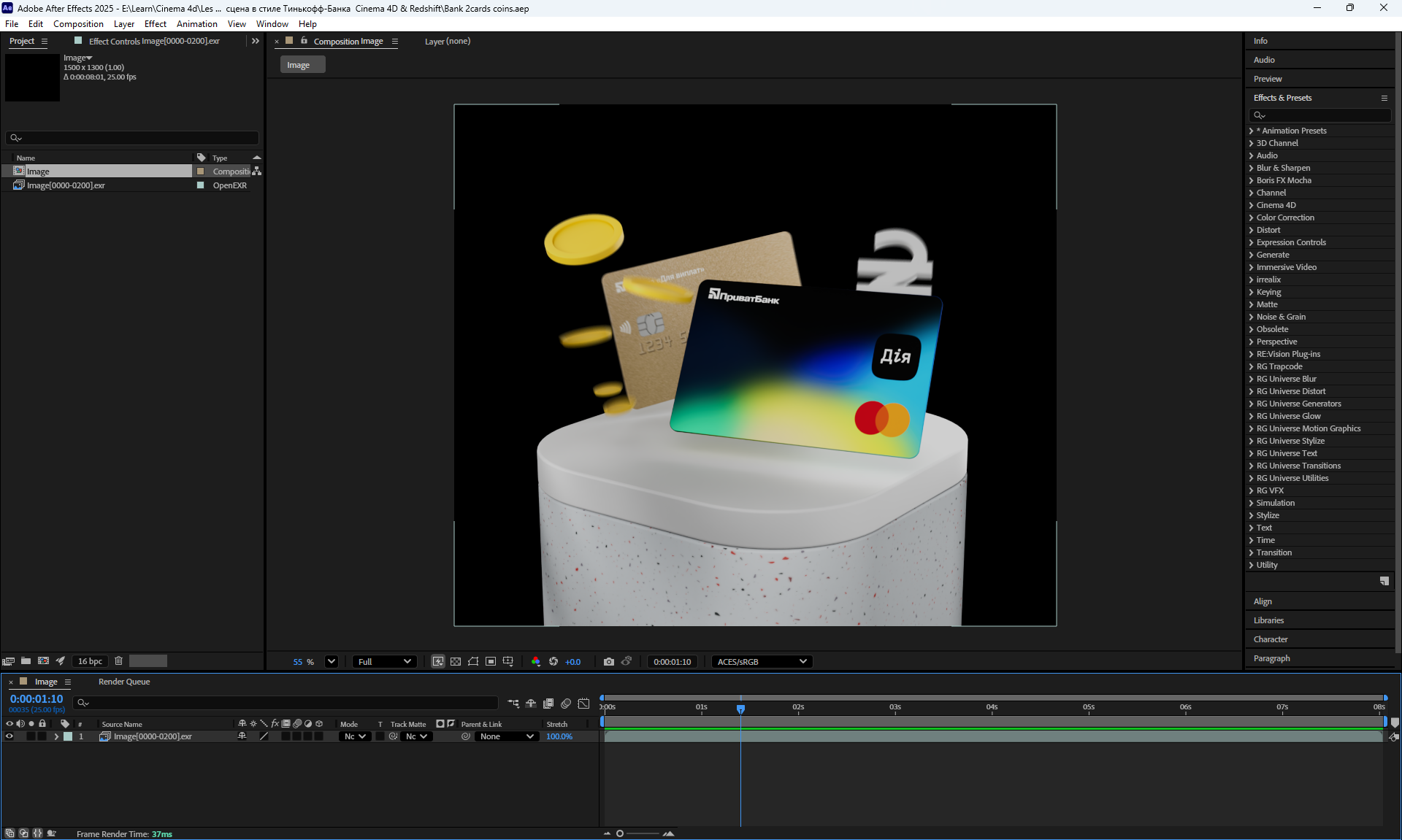Open the ACES/sRGB display color dropdown
Viewport: 1402px width, 840px height.
762,662
